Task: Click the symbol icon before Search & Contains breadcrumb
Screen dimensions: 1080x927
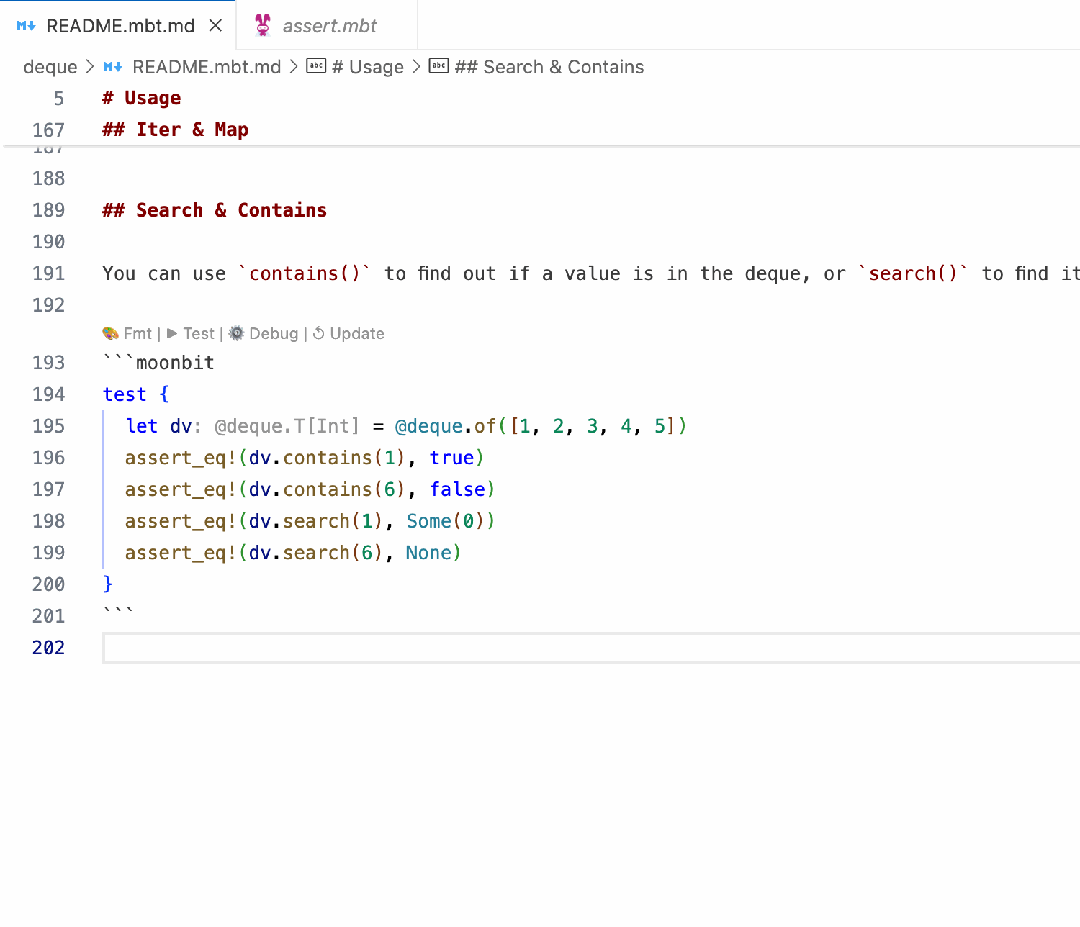Action: click(x=439, y=66)
